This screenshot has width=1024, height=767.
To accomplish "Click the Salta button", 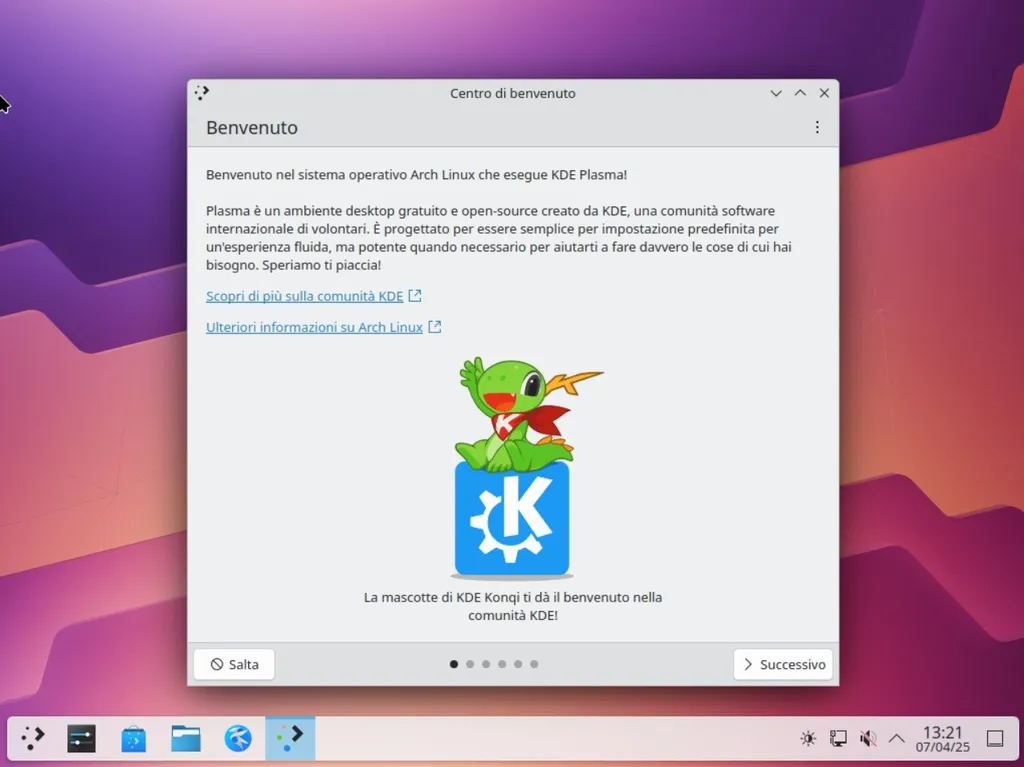I will [x=233, y=663].
